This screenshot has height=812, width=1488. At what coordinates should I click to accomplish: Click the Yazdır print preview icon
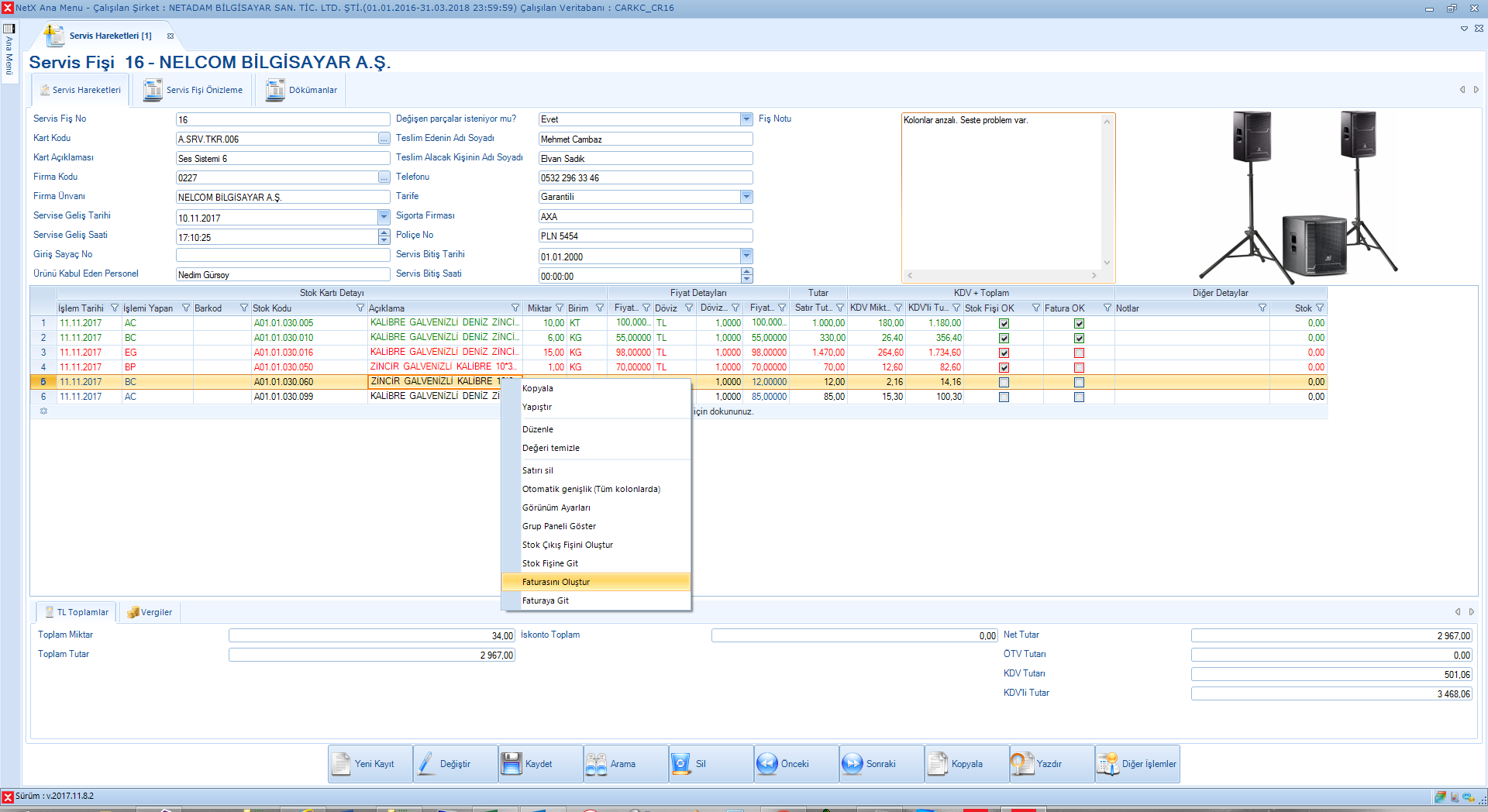point(1022,764)
